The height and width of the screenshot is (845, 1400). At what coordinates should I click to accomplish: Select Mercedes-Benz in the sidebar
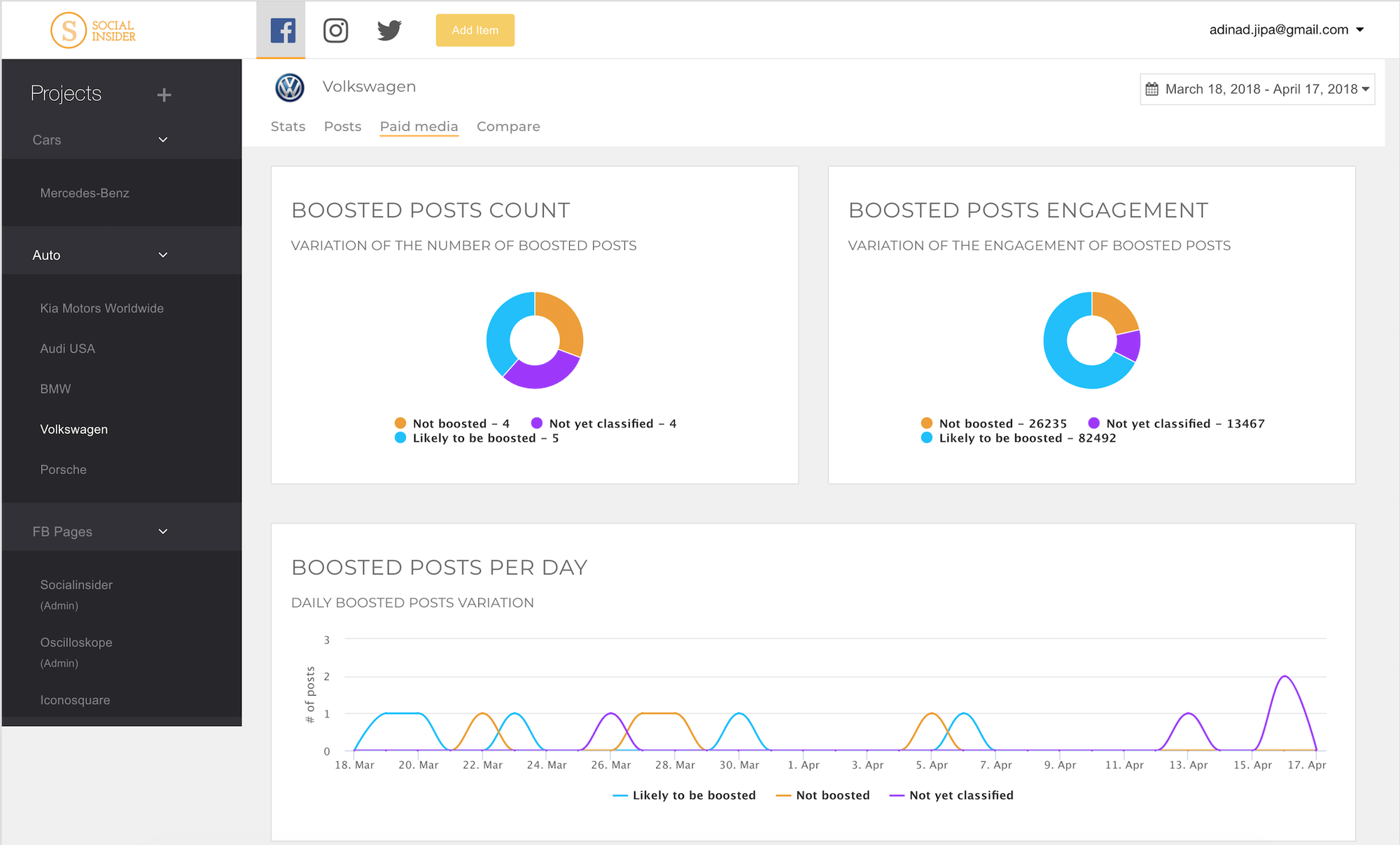[x=85, y=193]
